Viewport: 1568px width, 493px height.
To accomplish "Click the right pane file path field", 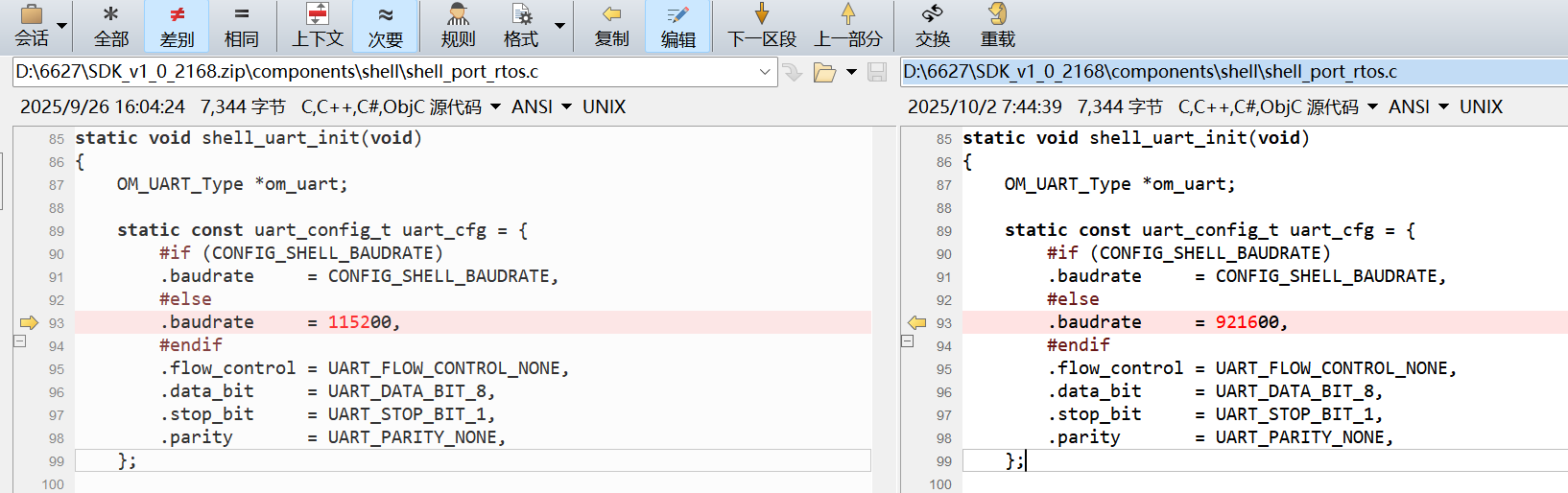I will 1228,72.
